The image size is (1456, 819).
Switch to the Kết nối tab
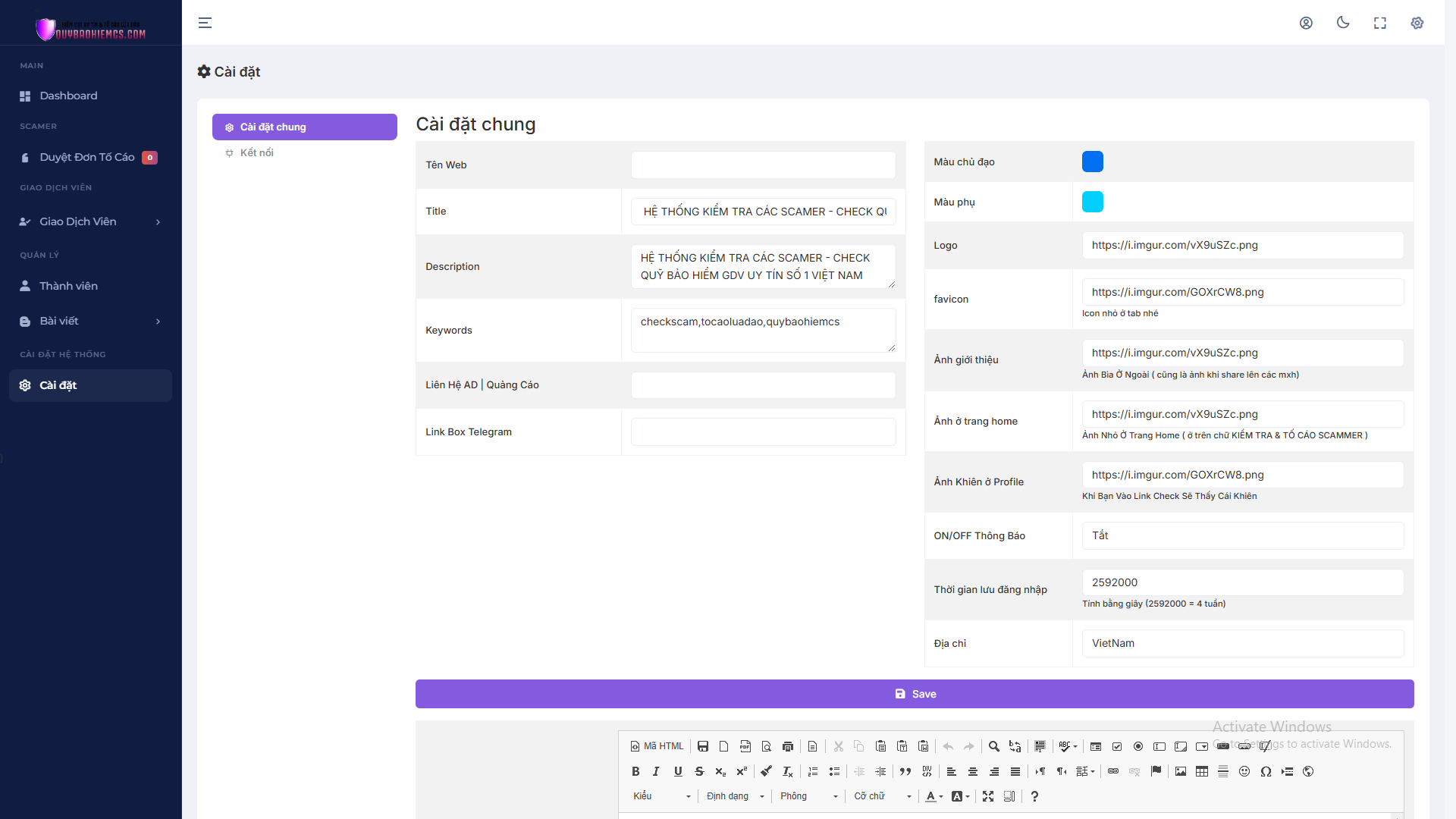coord(256,152)
